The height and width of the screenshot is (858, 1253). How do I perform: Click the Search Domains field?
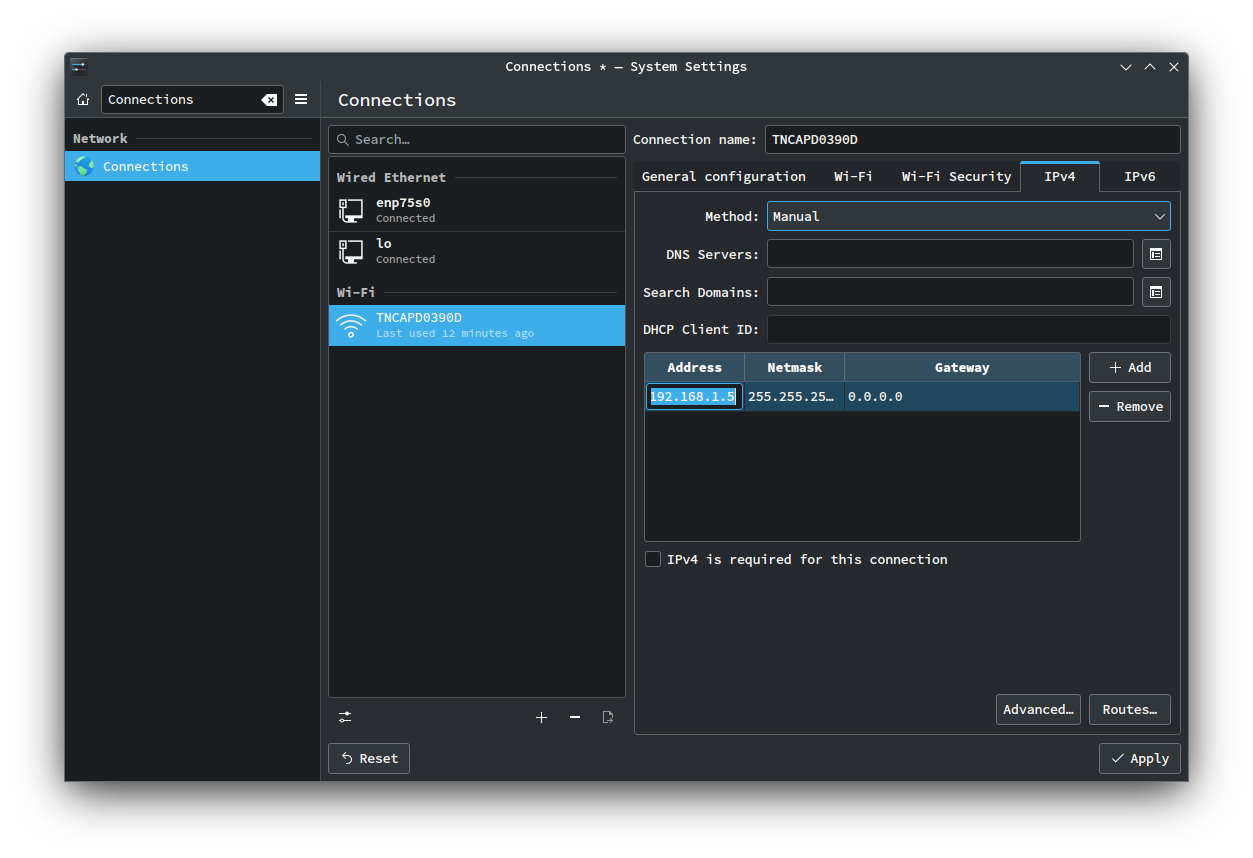tap(950, 292)
